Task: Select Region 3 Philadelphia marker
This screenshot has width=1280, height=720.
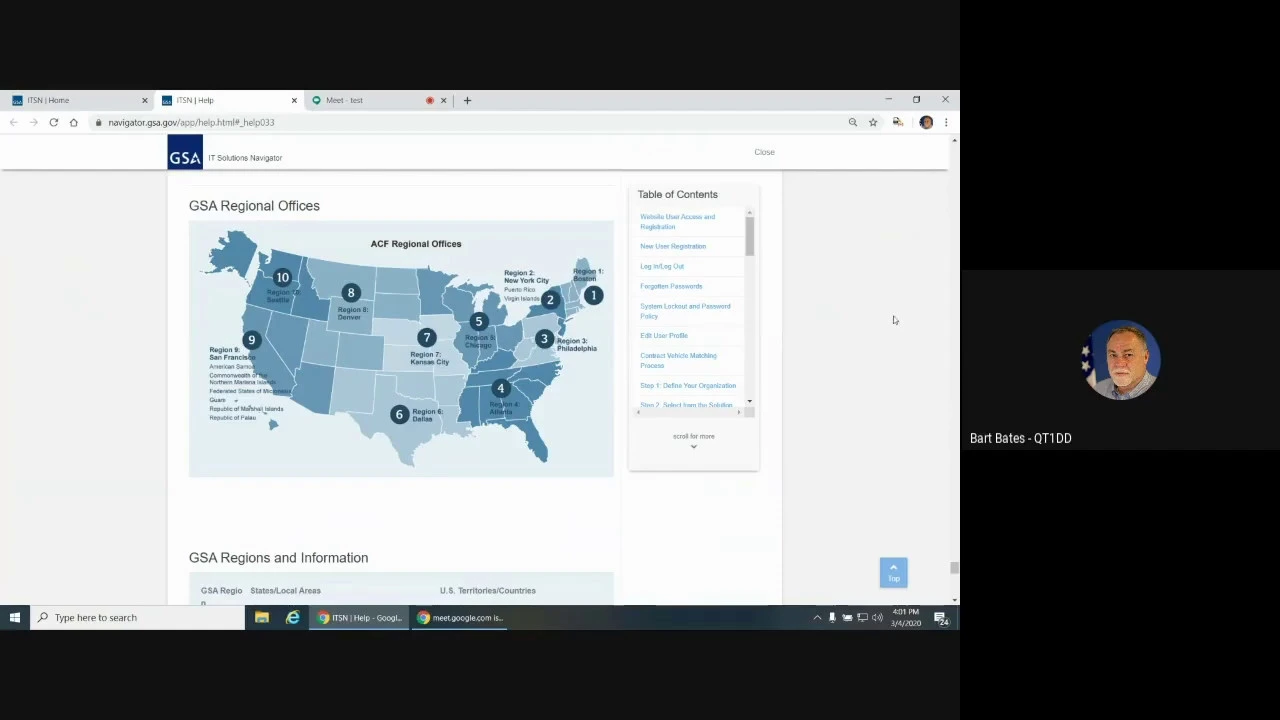Action: (544, 339)
